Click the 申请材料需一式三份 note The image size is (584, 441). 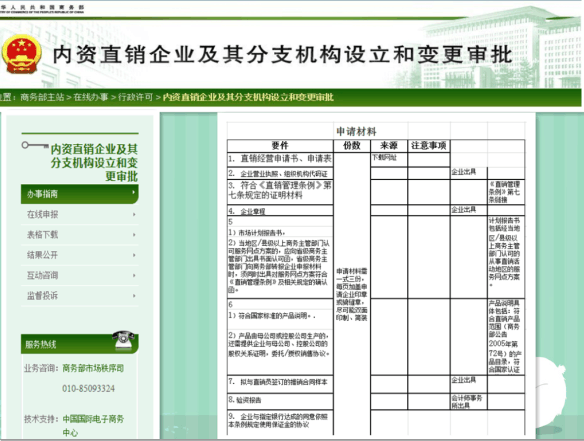click(x=352, y=294)
